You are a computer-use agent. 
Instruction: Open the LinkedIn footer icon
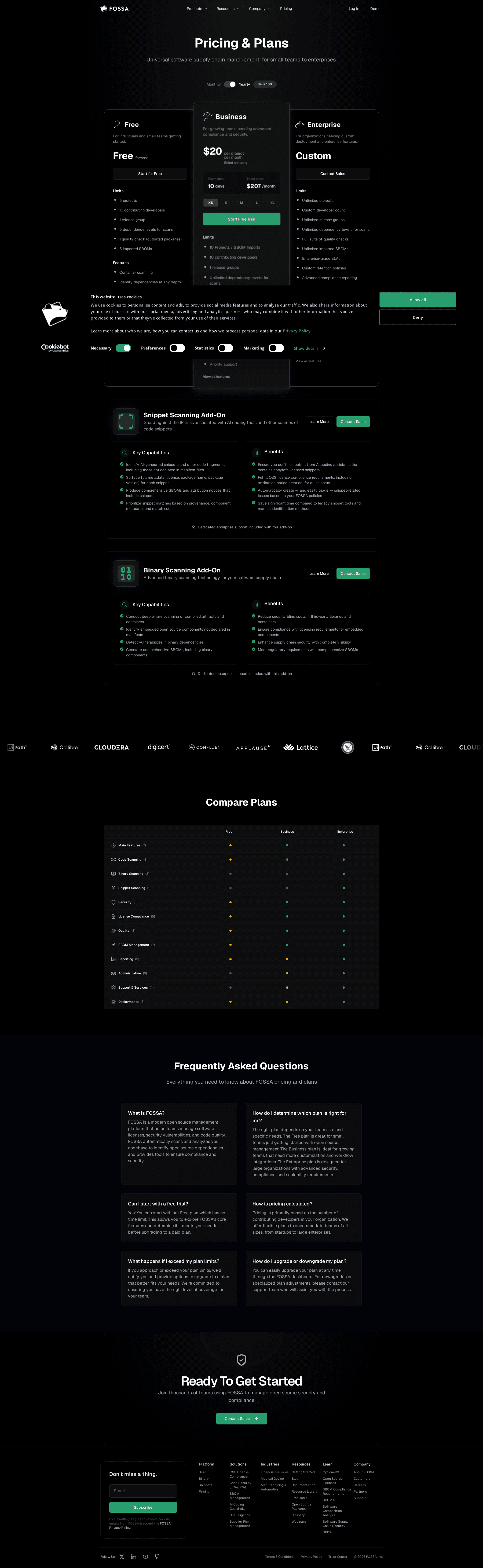tap(134, 1556)
